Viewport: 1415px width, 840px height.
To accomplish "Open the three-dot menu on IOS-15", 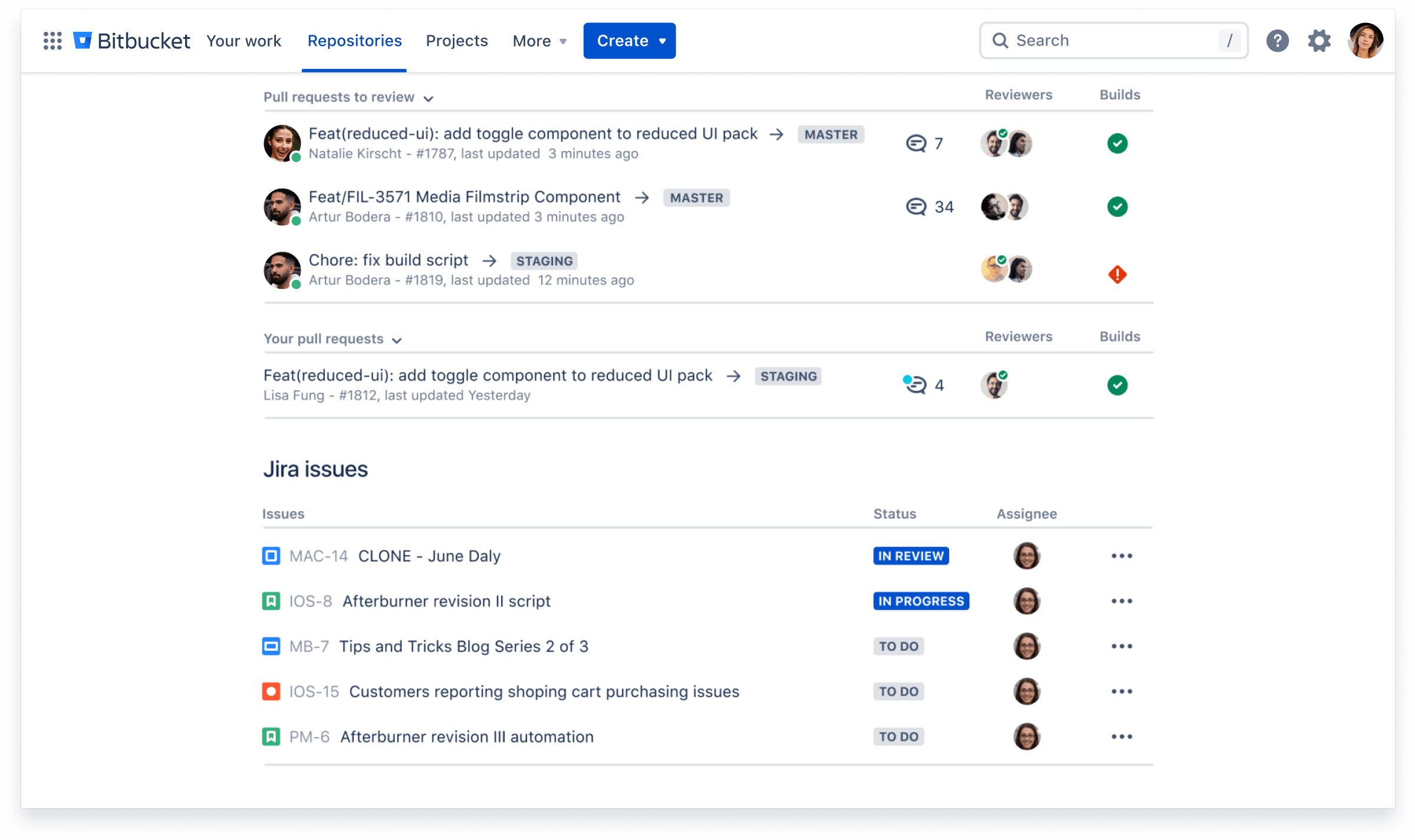I will tap(1122, 691).
